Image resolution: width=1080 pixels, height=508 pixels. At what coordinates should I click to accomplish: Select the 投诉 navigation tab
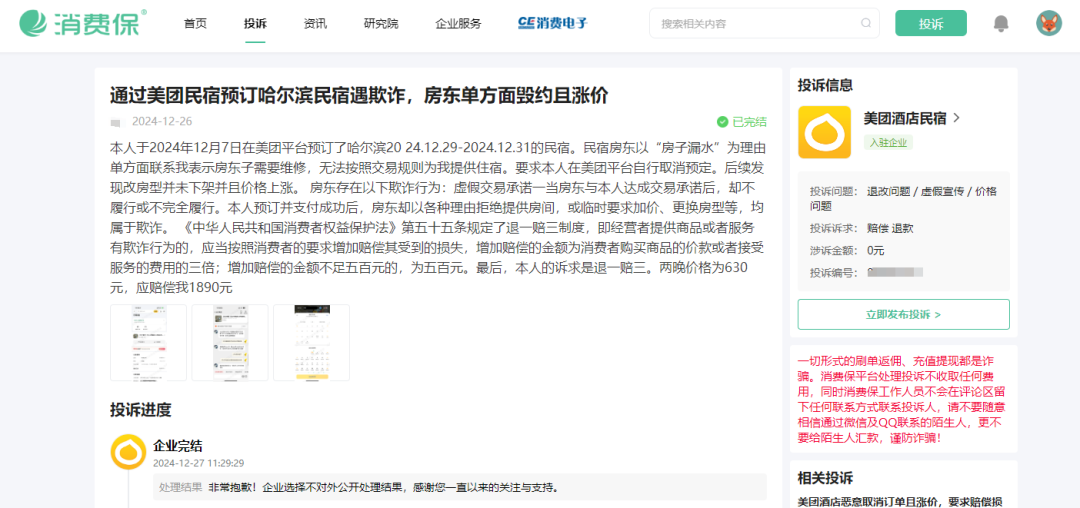(255, 24)
